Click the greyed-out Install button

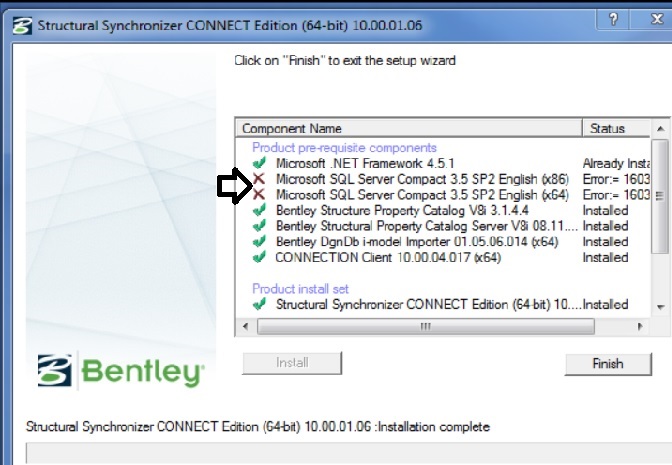292,363
